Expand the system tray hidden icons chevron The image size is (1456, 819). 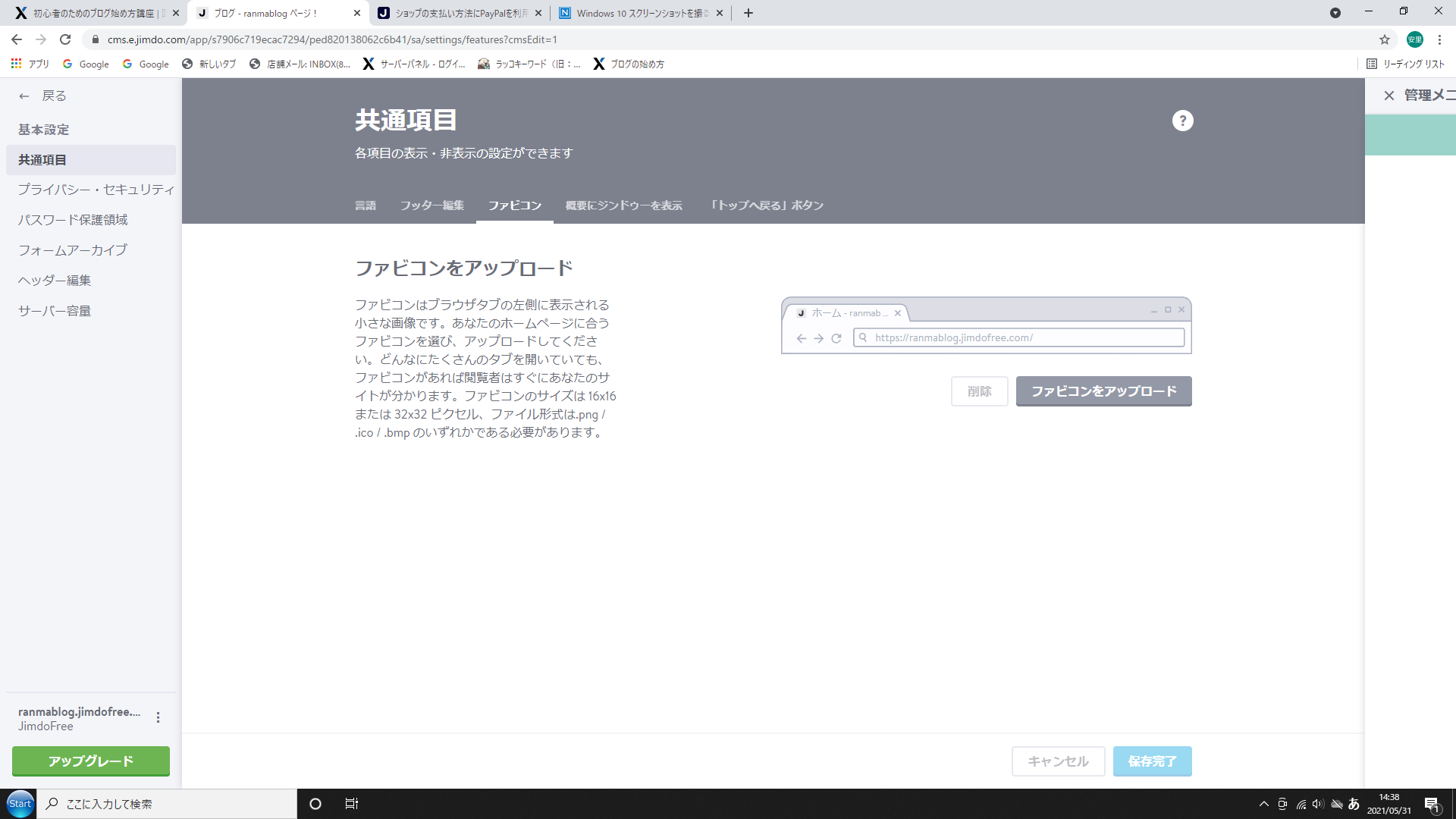[1263, 804]
